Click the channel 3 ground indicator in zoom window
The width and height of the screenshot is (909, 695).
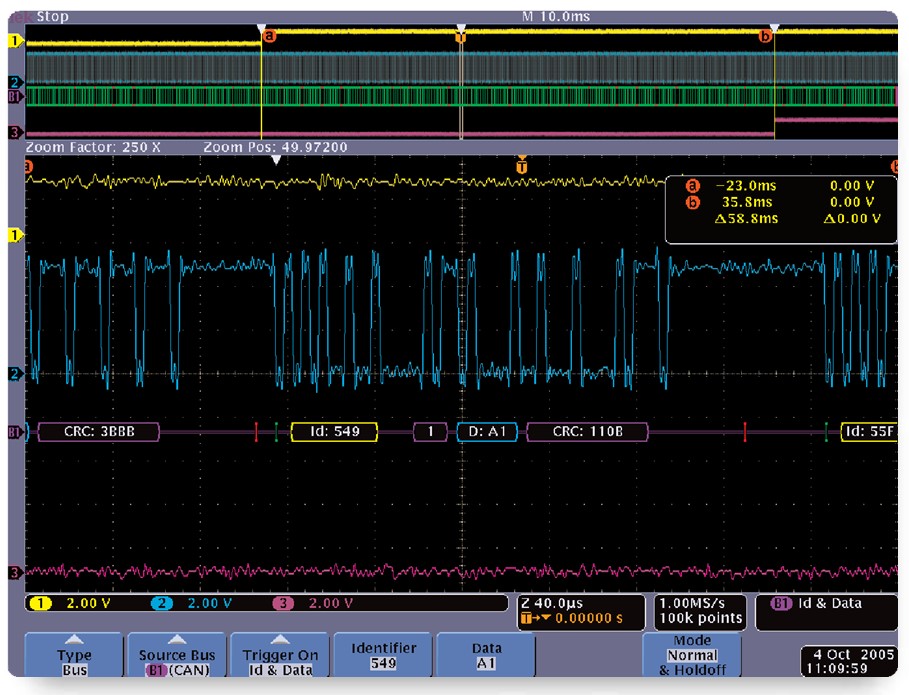(x=15, y=573)
